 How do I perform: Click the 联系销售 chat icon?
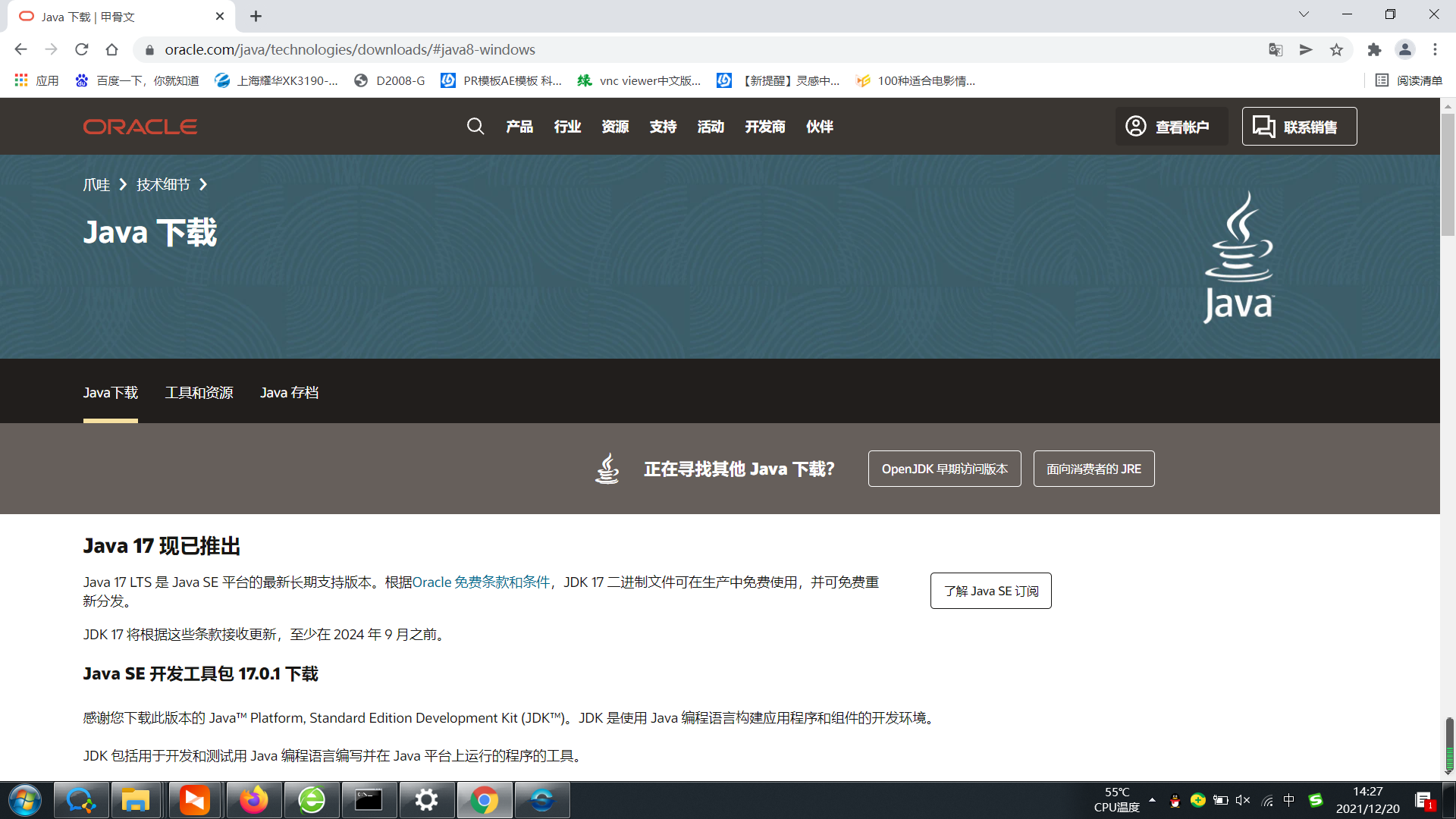tap(1263, 127)
